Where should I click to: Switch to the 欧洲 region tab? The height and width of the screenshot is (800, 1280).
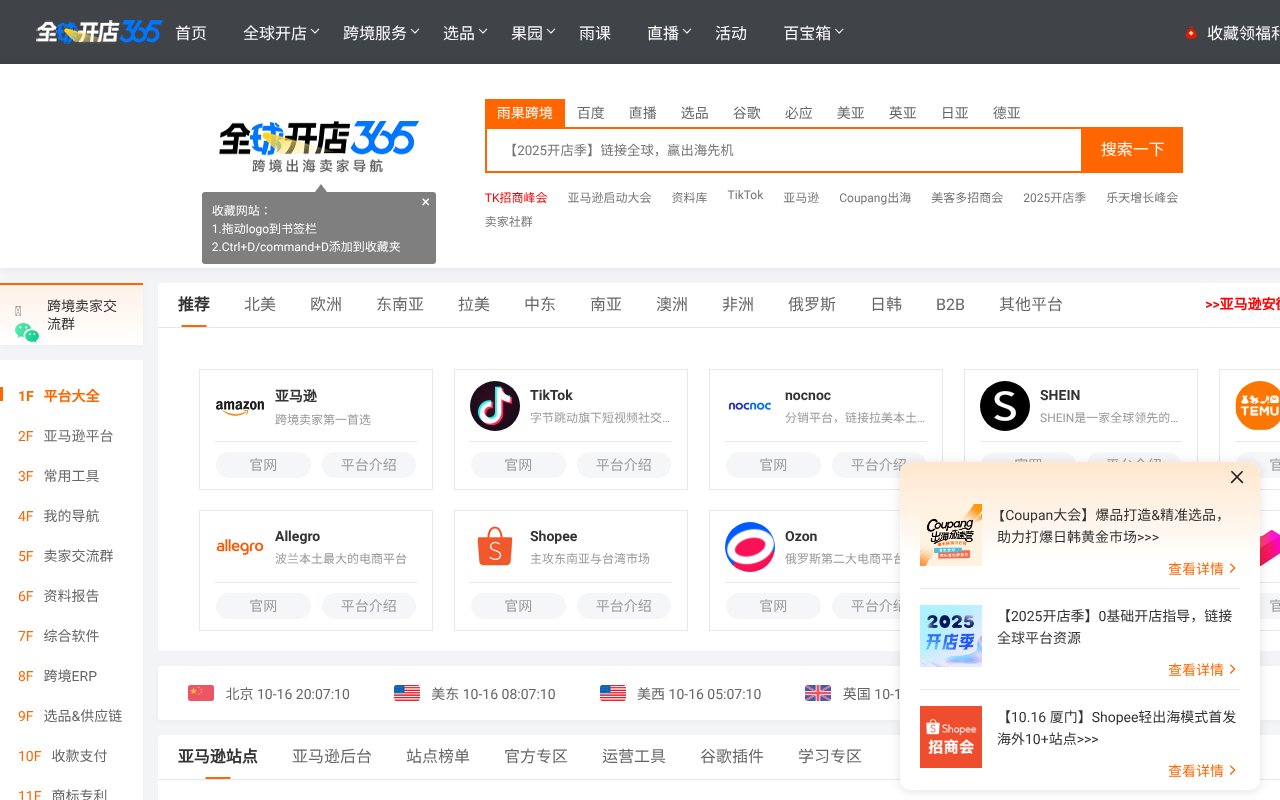(x=326, y=304)
